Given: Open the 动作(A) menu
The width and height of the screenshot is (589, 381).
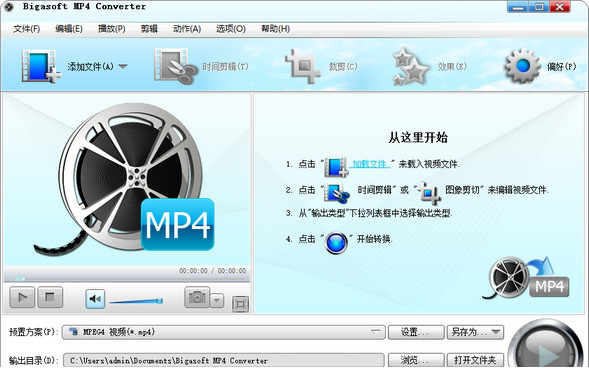Looking at the screenshot, I should click(187, 29).
